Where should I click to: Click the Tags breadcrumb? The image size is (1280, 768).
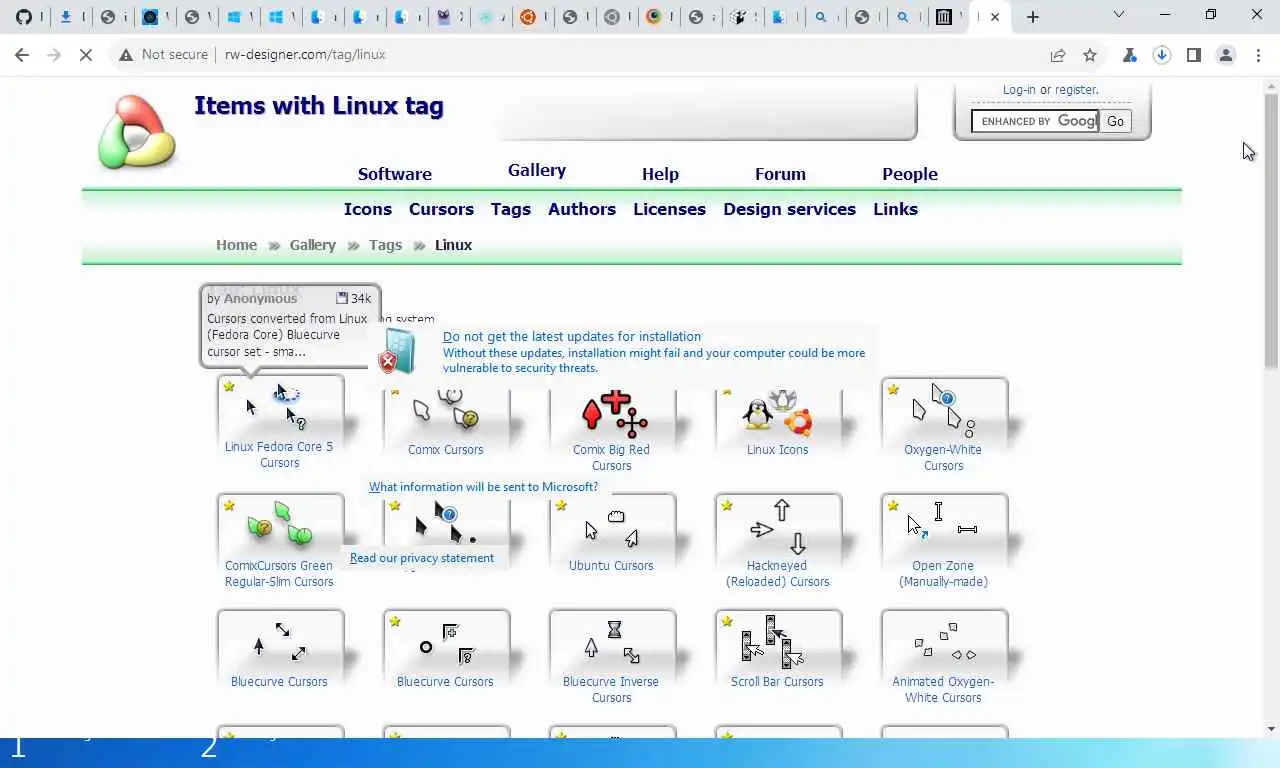coord(385,245)
